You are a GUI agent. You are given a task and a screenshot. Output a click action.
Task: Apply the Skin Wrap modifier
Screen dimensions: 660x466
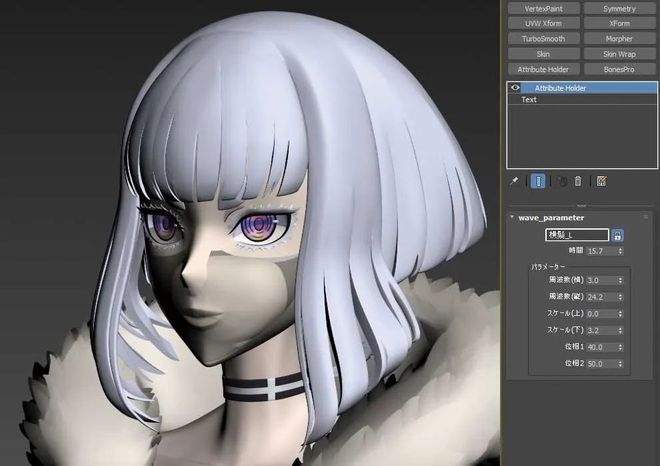tap(619, 54)
